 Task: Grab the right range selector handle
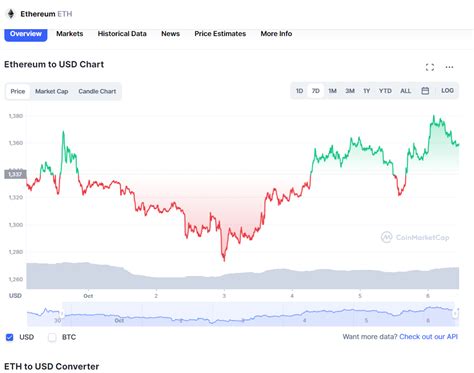(455, 314)
